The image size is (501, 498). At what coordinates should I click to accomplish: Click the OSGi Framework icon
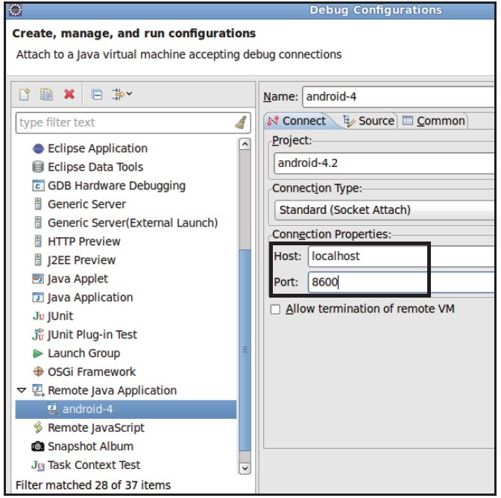[x=38, y=371]
